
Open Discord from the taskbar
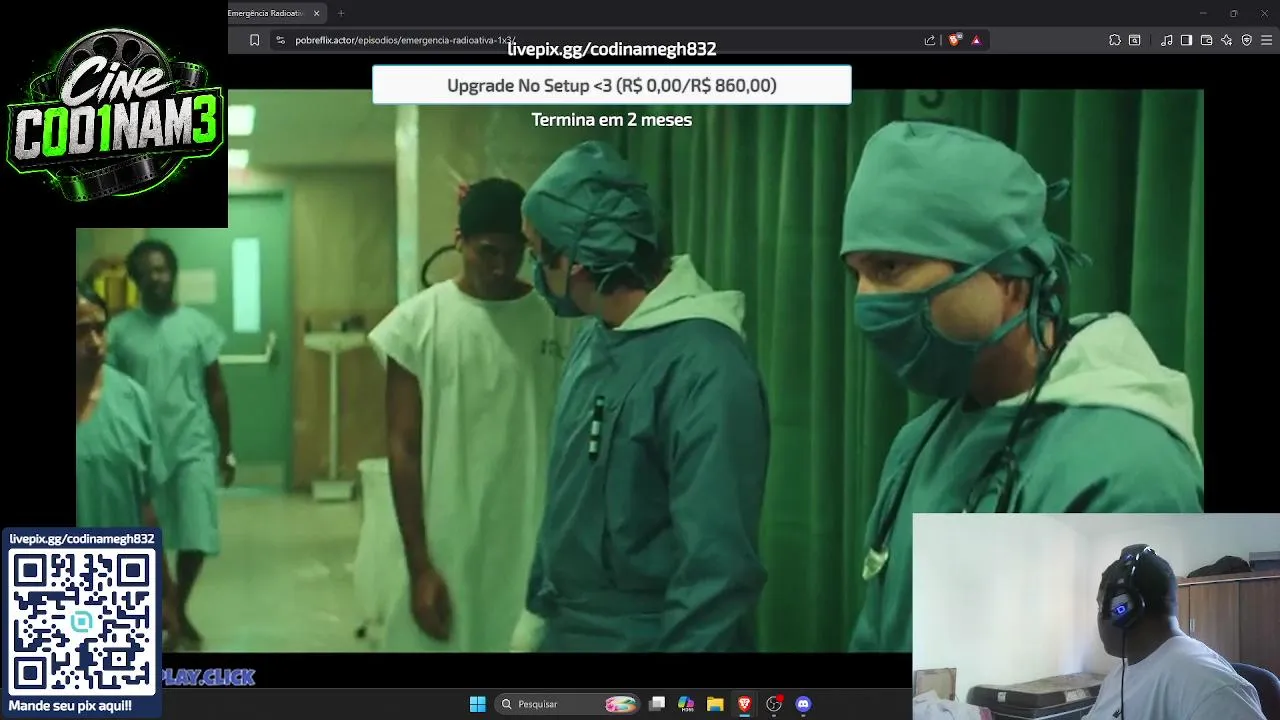coord(803,704)
